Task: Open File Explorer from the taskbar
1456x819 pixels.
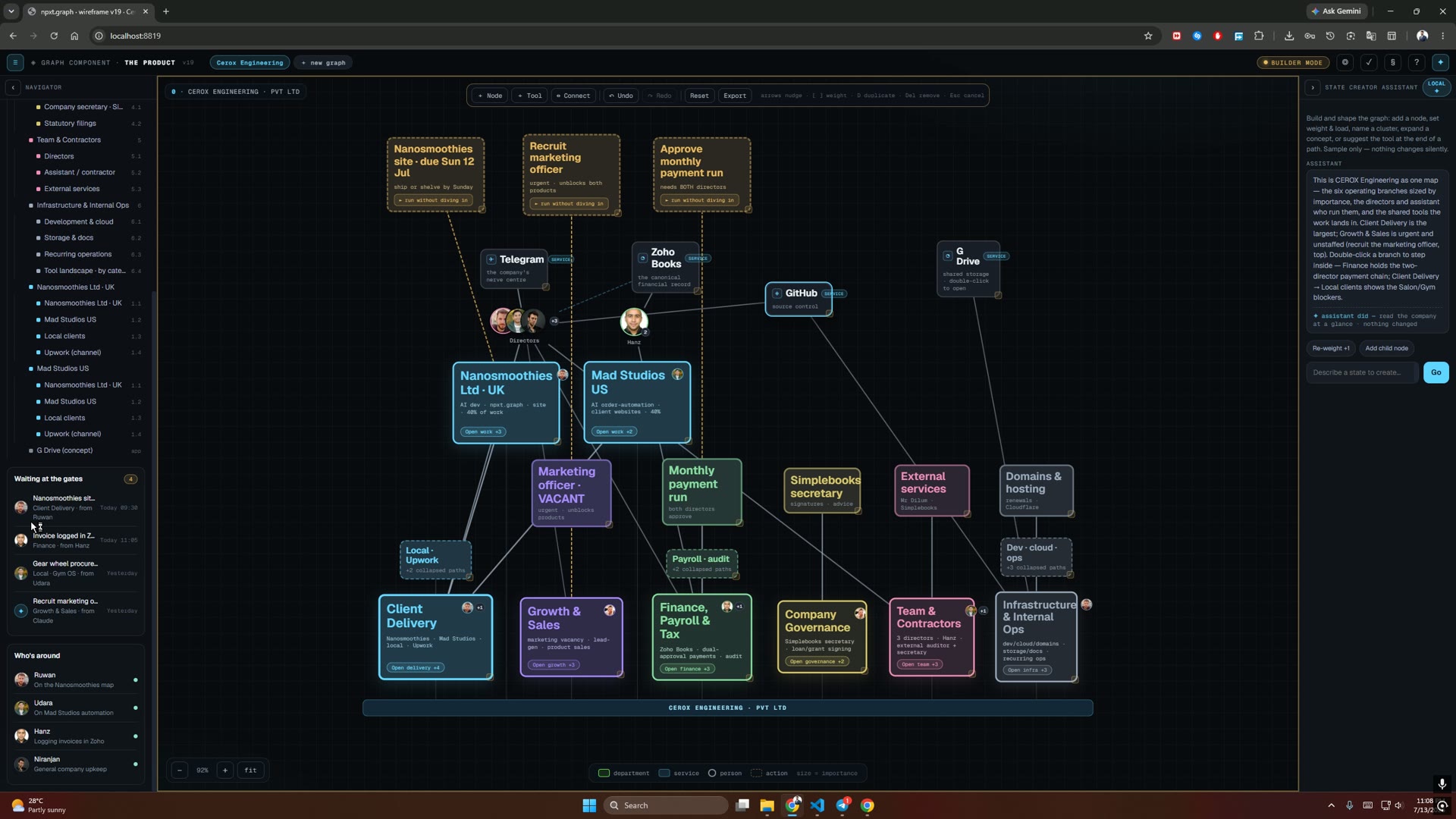Action: (x=767, y=805)
